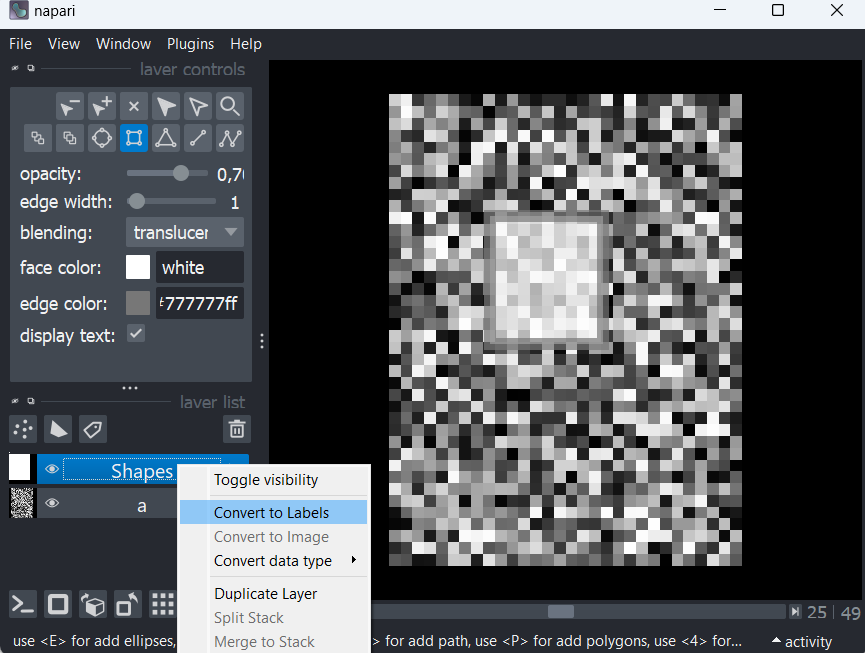Open the blending mode dropdown
This screenshot has height=653, width=865.
[x=185, y=232]
